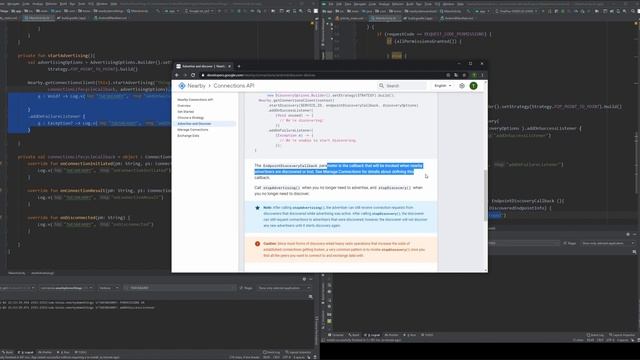Open Exchange Data in the docs sidebar
The height and width of the screenshot is (360, 640).
(188, 136)
